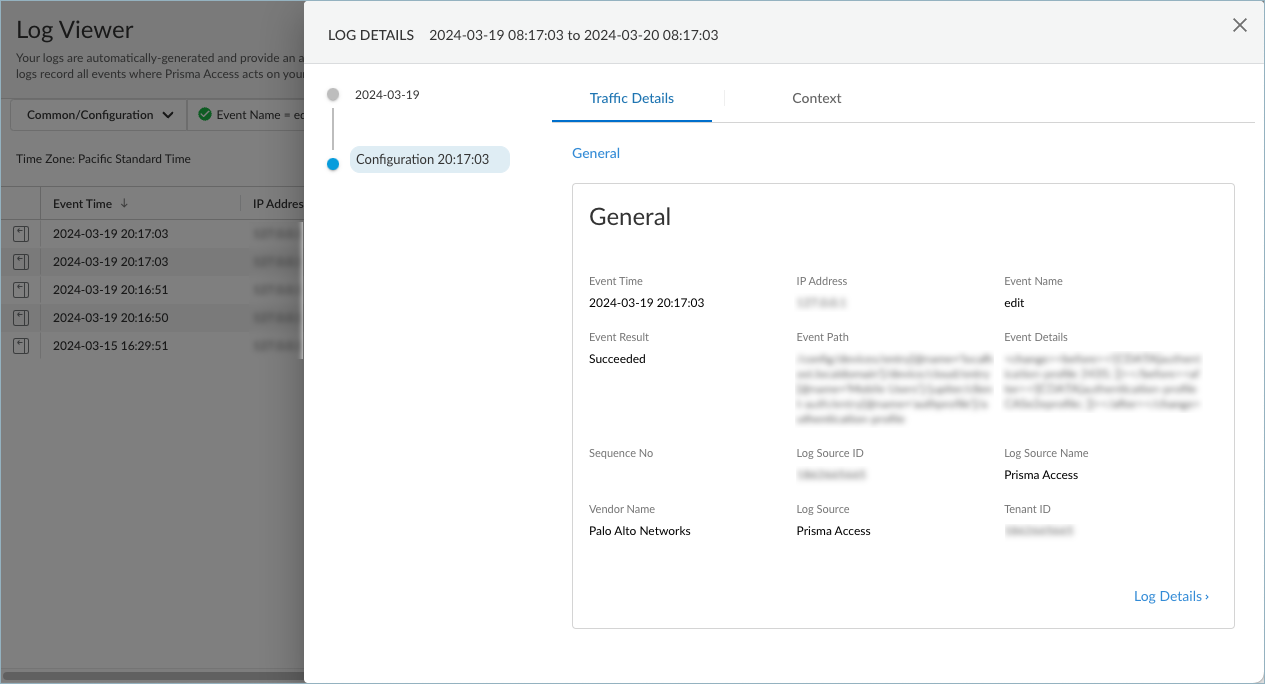Click the details icon in first log row
The image size is (1265, 684).
[x=20, y=234]
